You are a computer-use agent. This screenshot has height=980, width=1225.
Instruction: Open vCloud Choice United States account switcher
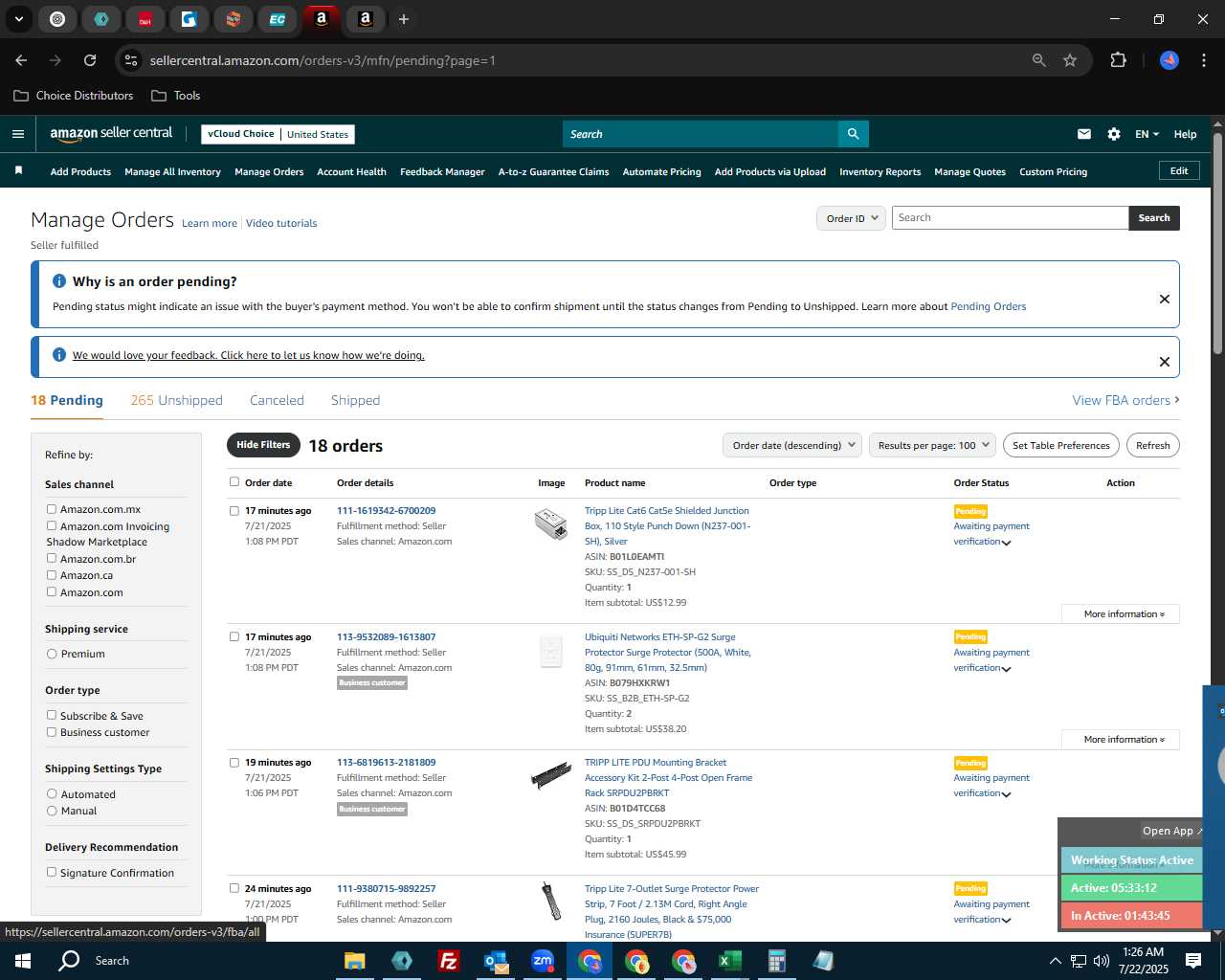pyautogui.click(x=278, y=134)
